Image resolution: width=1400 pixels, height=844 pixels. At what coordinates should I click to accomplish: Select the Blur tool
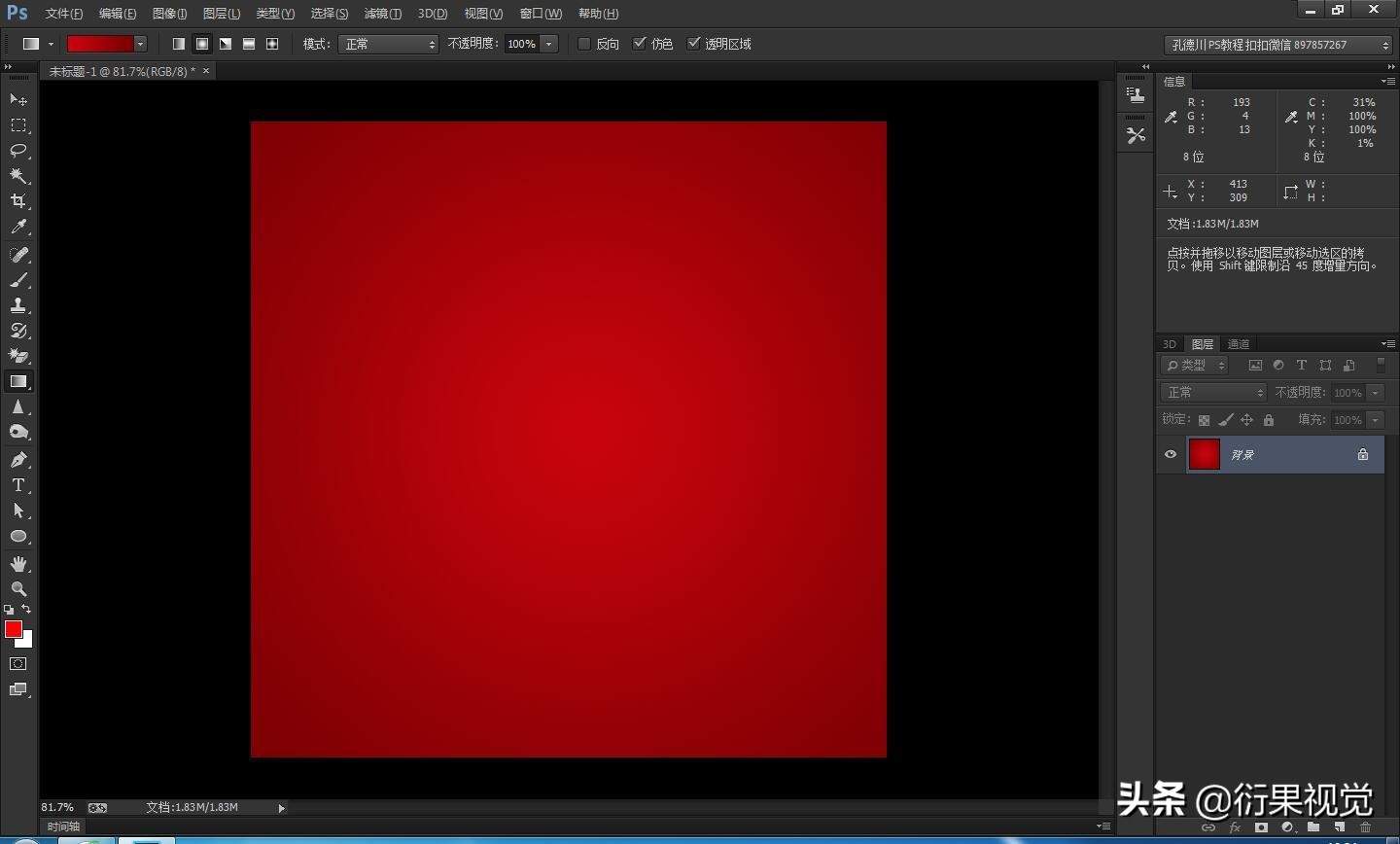pos(18,406)
